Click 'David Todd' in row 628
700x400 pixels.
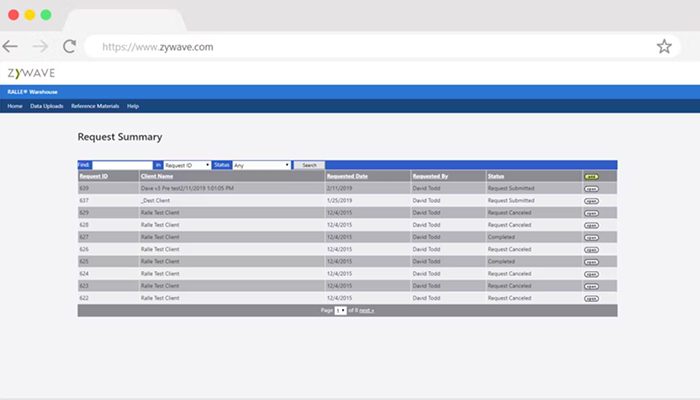[x=426, y=225]
